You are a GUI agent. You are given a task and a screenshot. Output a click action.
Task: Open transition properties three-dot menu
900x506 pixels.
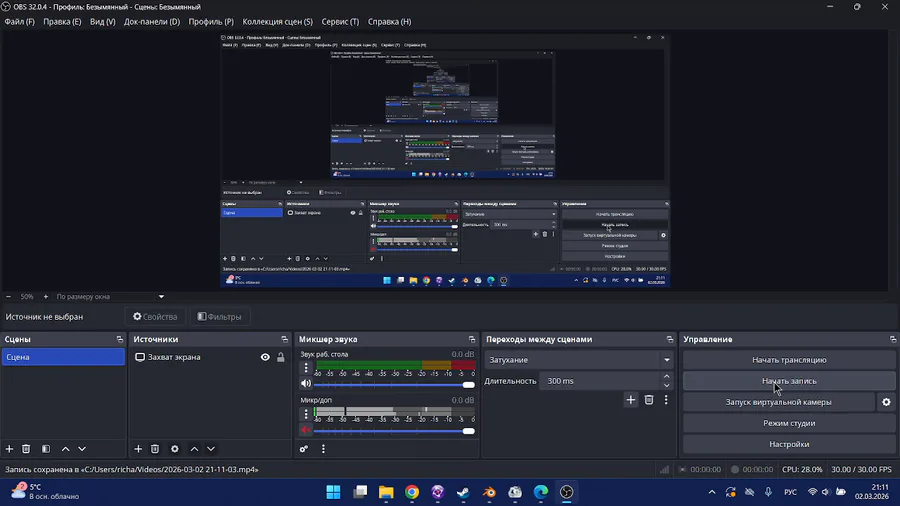pyautogui.click(x=666, y=400)
